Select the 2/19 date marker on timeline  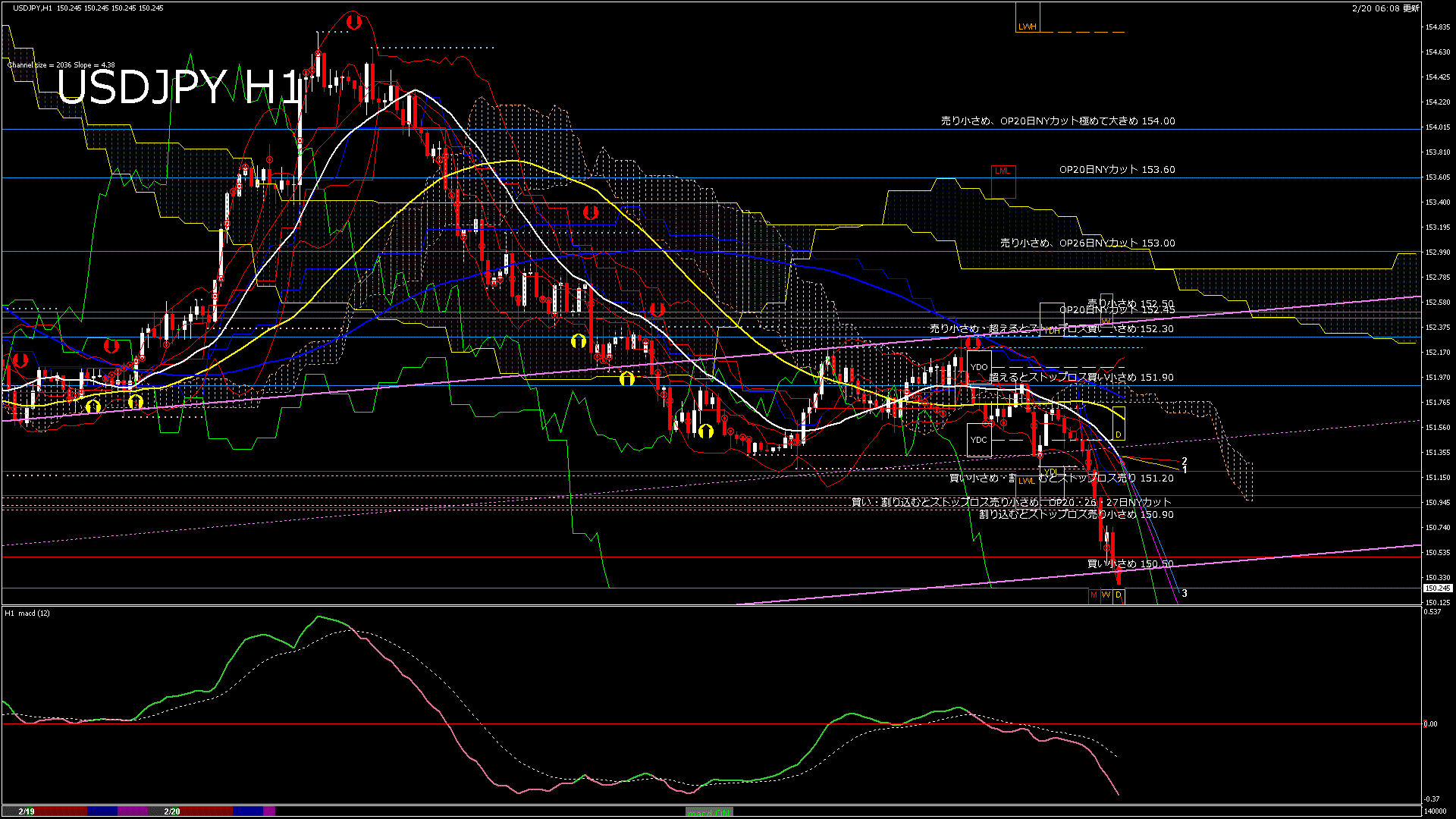pyautogui.click(x=27, y=811)
